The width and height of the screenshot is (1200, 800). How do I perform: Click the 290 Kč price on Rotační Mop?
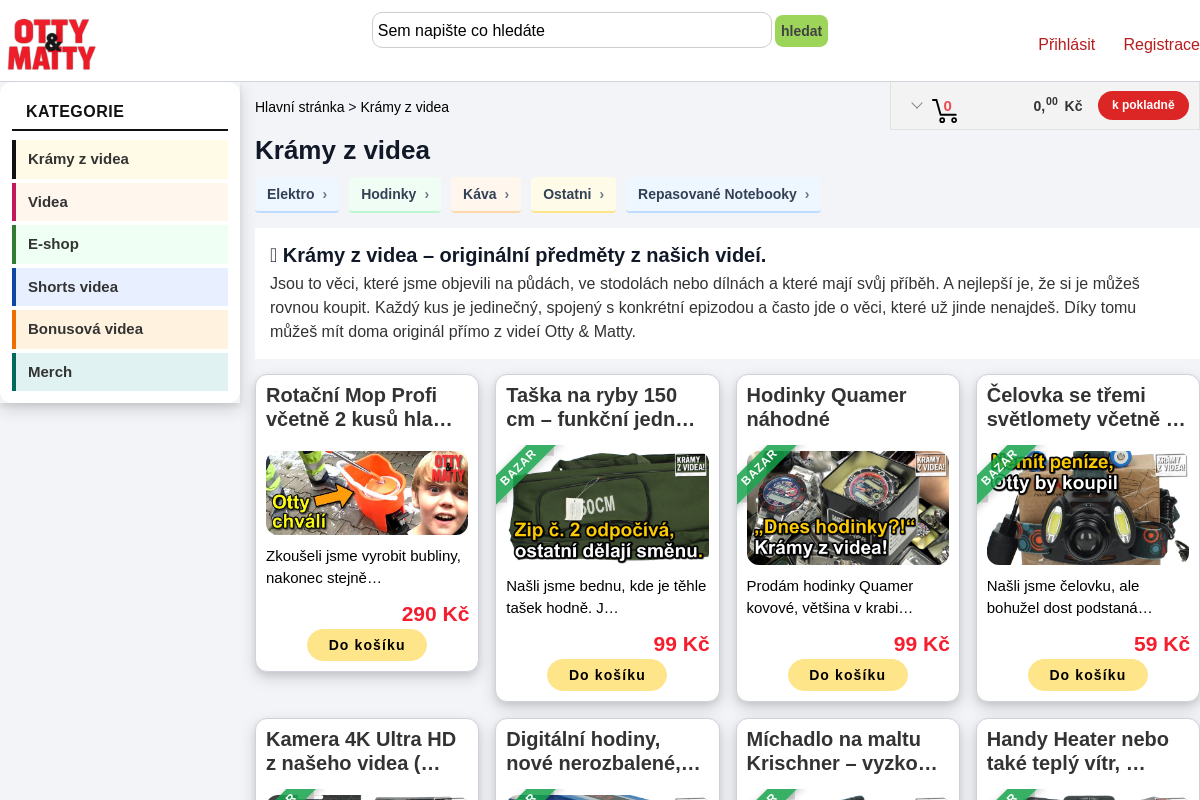[435, 614]
